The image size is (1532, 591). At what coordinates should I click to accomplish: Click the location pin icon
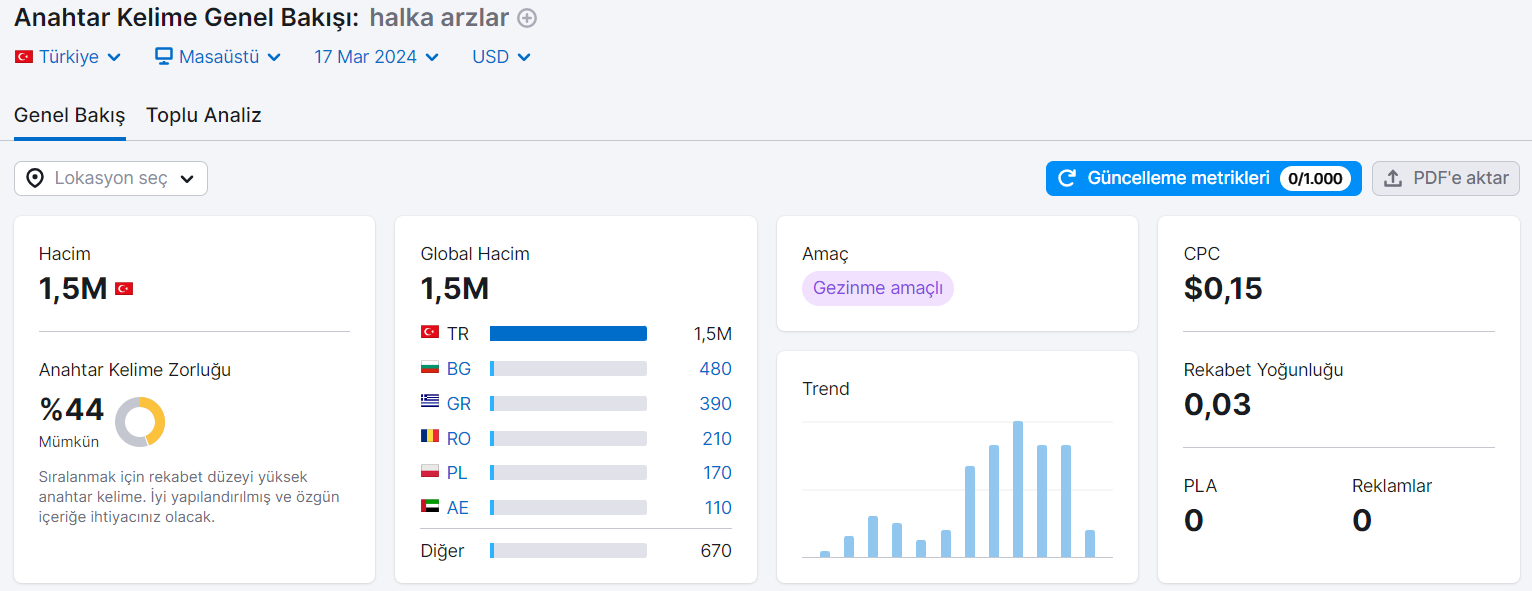pyautogui.click(x=35, y=178)
